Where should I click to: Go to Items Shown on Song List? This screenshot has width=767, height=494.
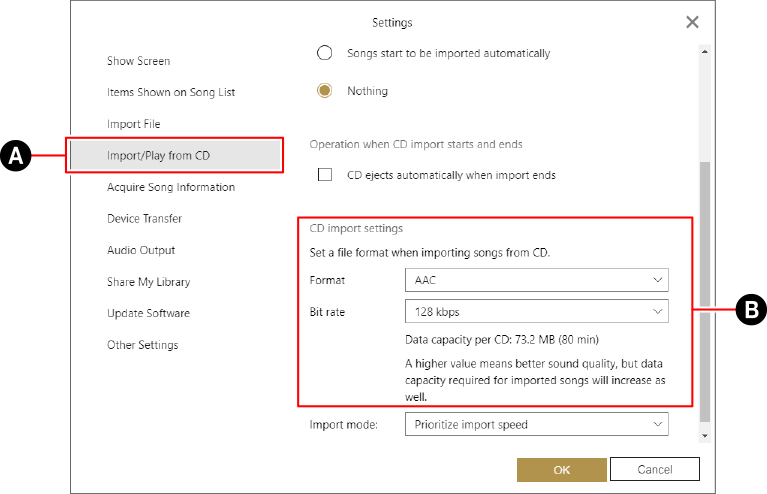[171, 93]
